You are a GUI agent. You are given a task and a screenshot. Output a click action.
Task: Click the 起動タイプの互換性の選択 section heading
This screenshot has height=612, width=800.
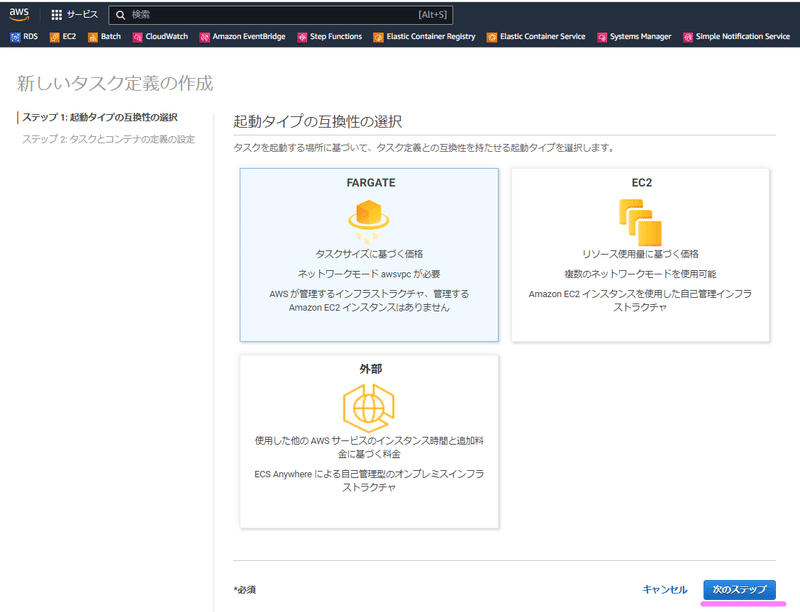pos(317,121)
